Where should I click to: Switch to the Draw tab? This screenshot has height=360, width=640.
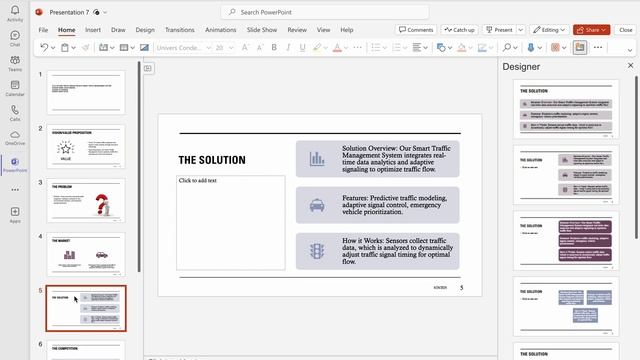tap(118, 30)
